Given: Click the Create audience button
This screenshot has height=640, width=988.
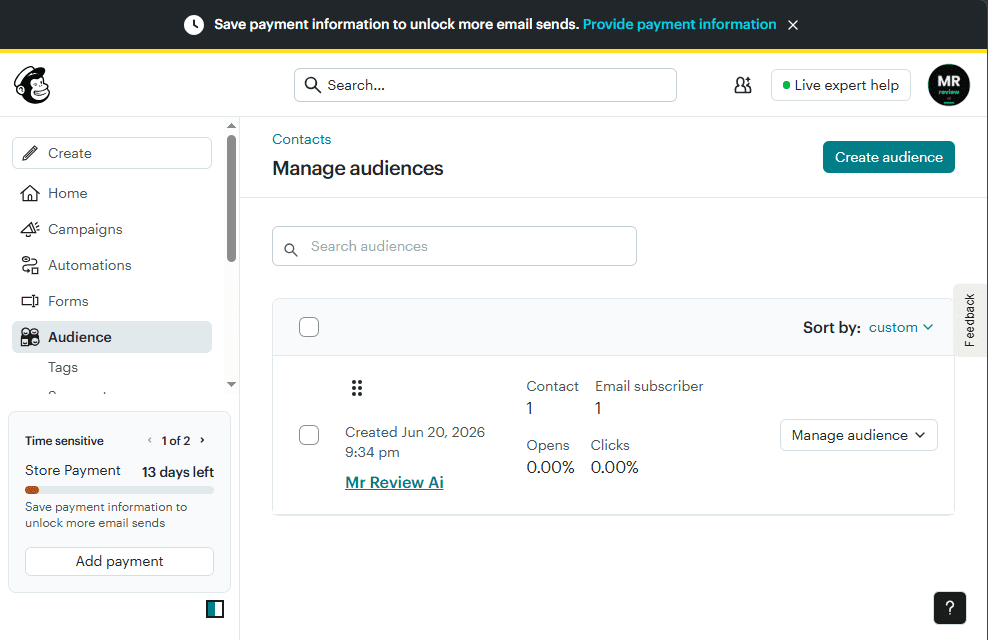Looking at the screenshot, I should 888,157.
